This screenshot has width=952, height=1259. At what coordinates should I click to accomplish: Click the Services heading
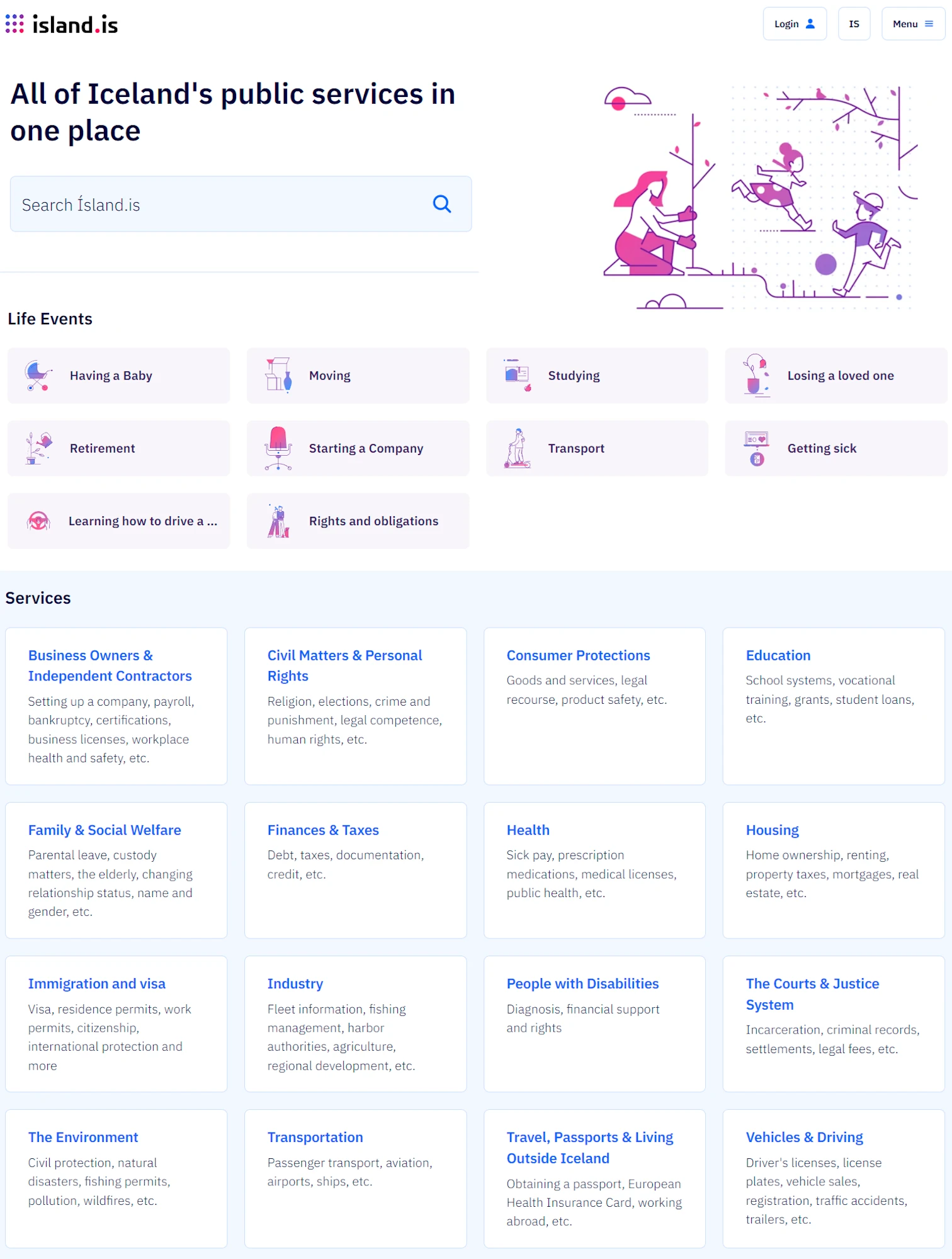(38, 598)
